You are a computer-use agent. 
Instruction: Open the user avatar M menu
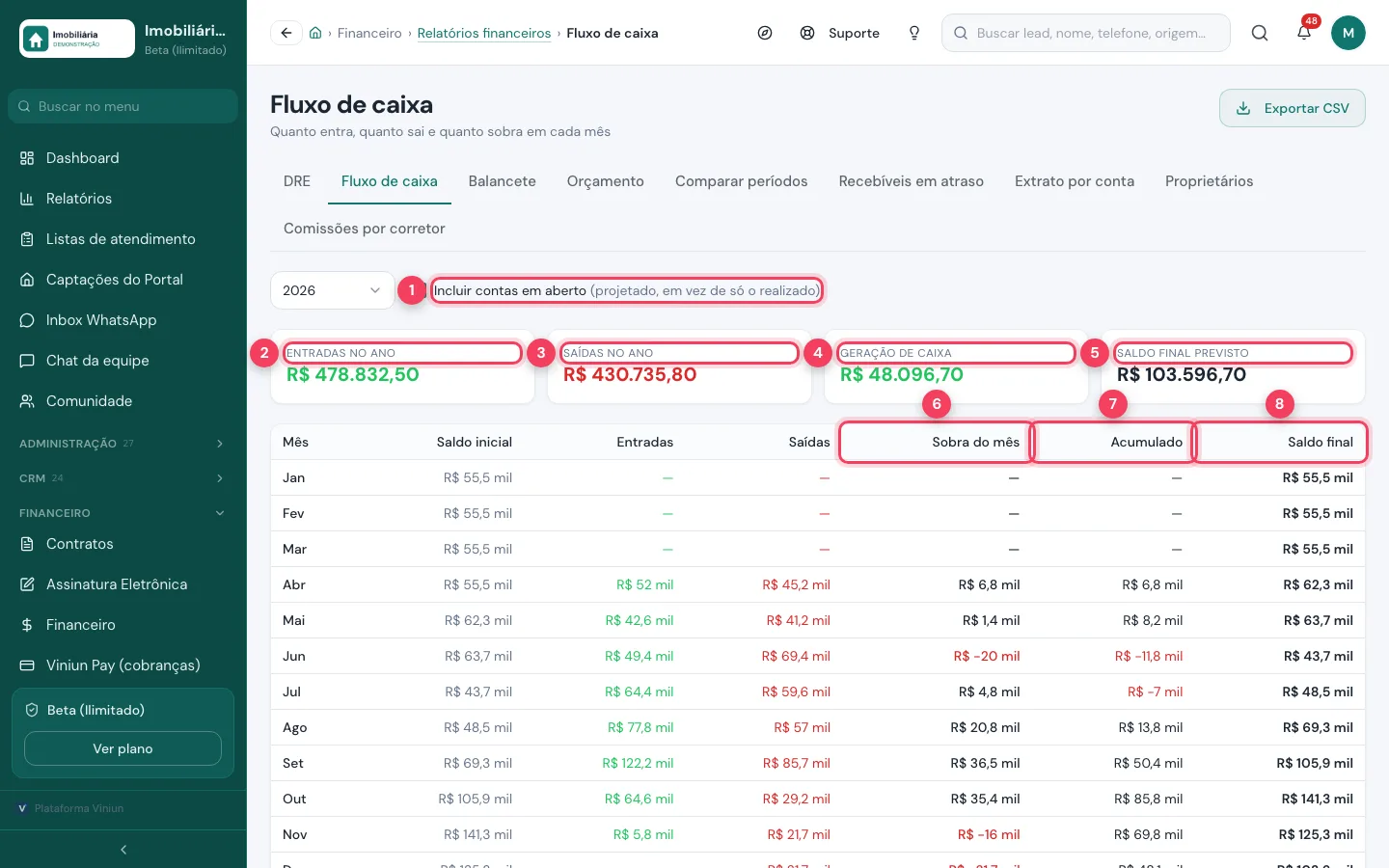(1348, 33)
